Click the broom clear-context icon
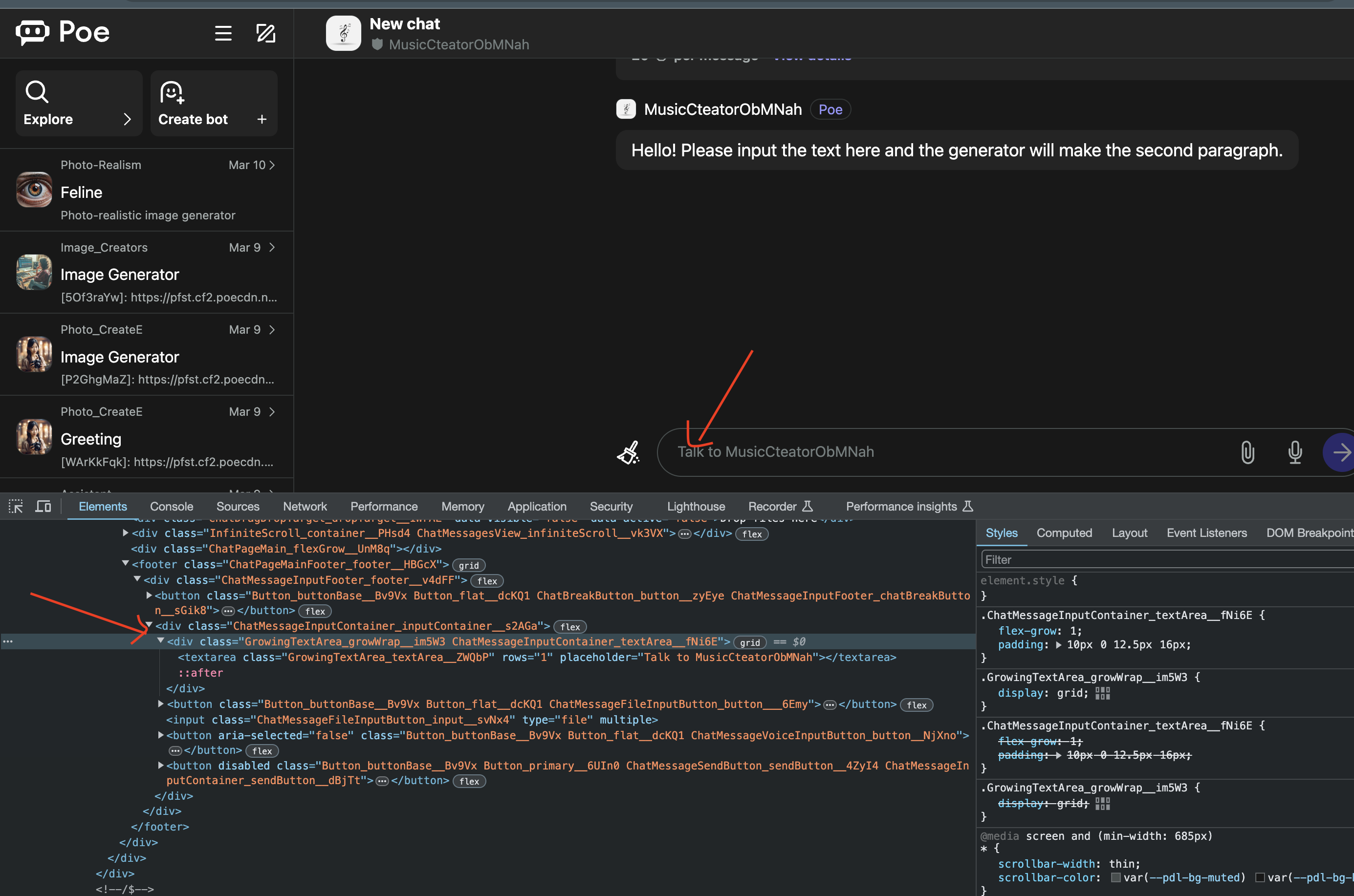The image size is (1354, 896). tap(629, 452)
